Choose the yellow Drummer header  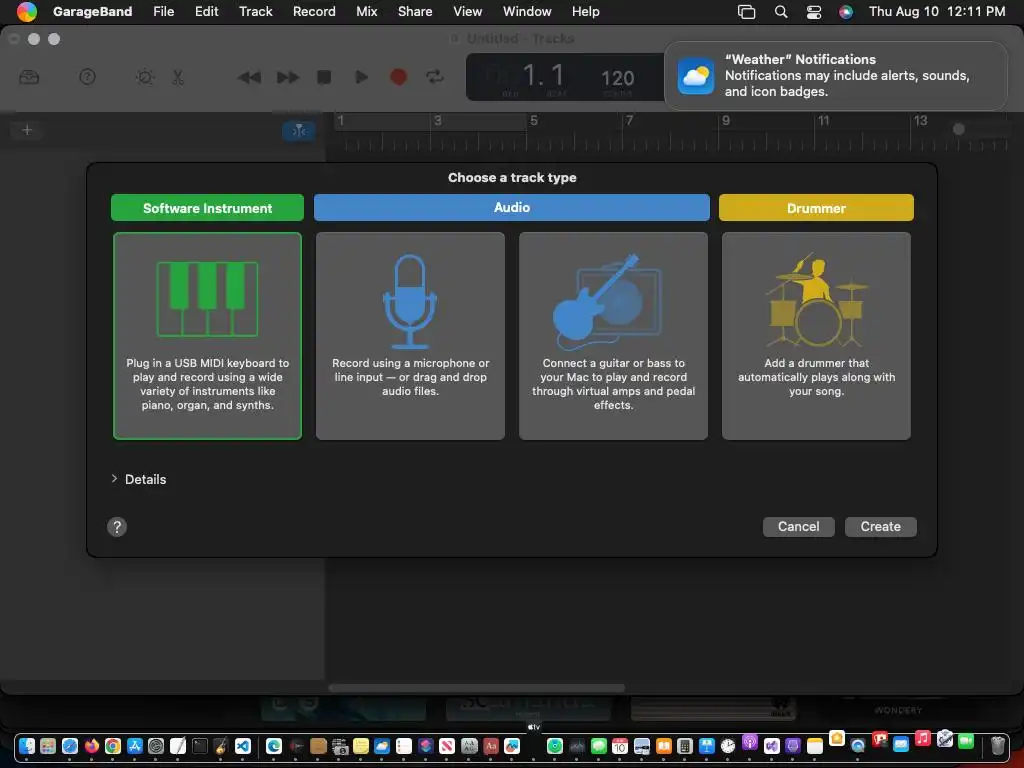point(816,208)
